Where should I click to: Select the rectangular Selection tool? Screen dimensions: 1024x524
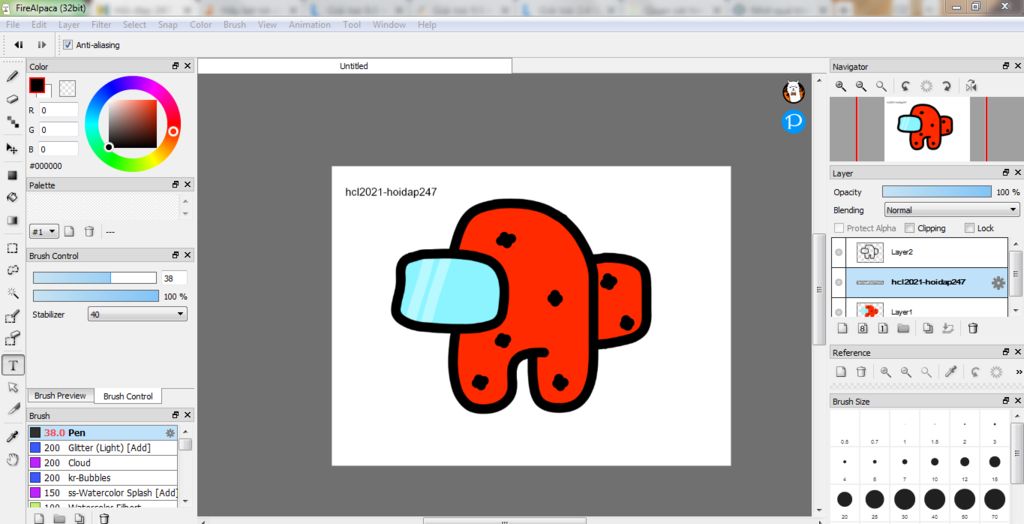(x=12, y=248)
